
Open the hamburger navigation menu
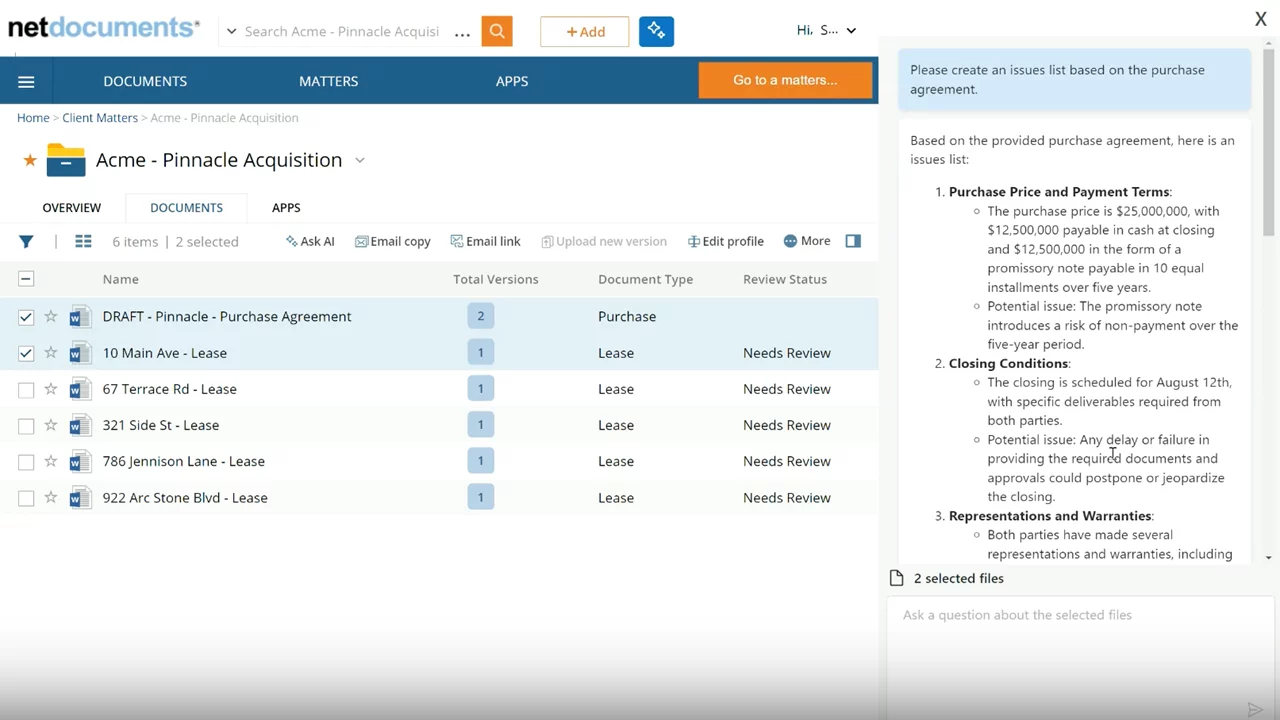26,81
